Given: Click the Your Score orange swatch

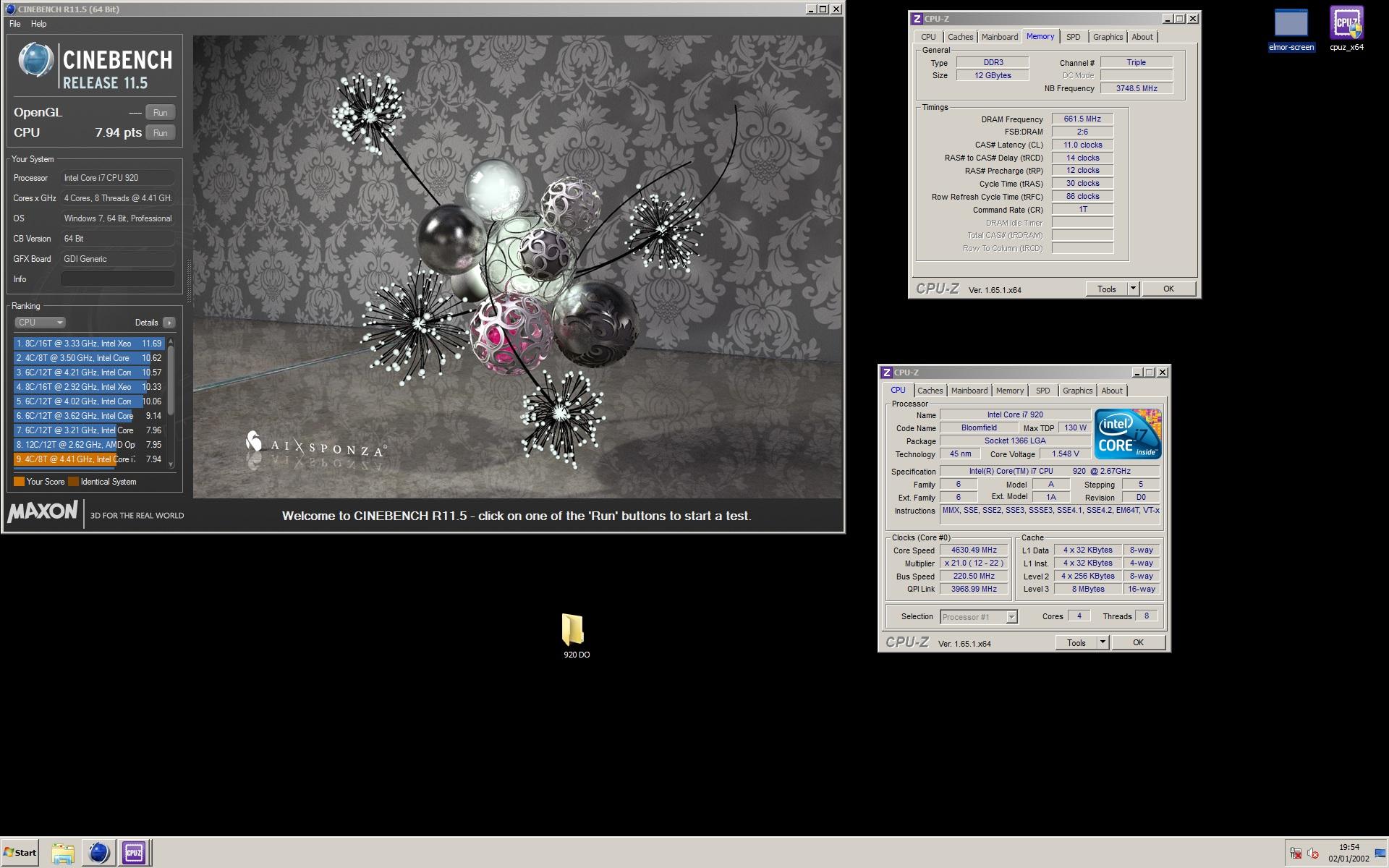Looking at the screenshot, I should (x=19, y=482).
